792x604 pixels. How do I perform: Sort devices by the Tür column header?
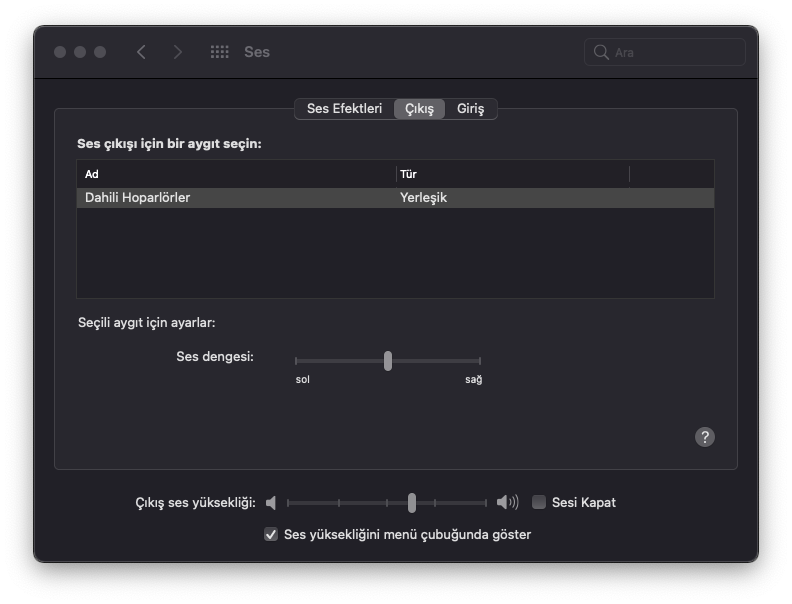click(x=512, y=174)
